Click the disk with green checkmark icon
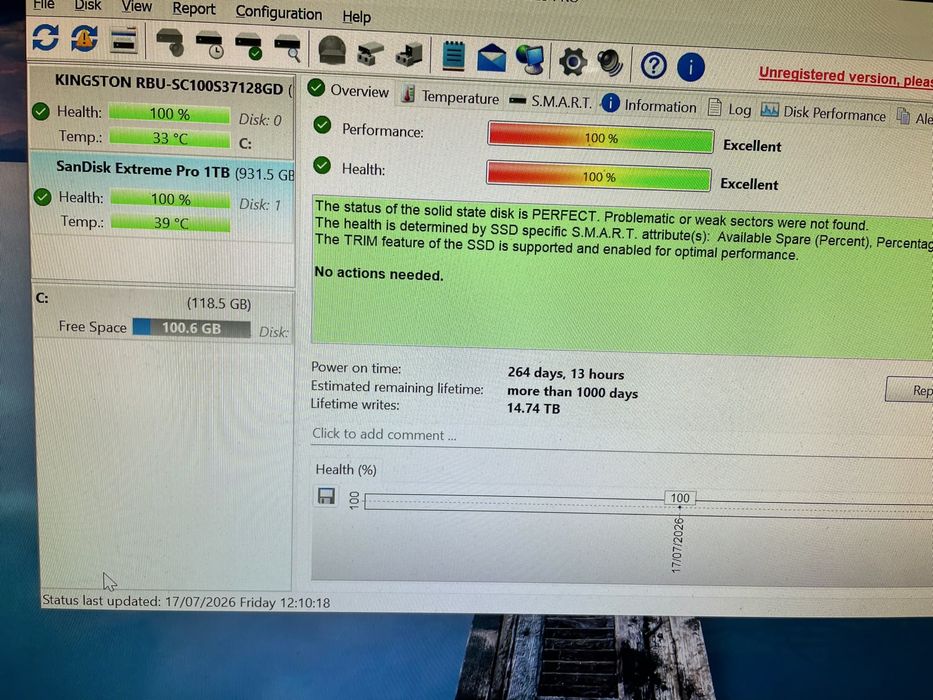The height and width of the screenshot is (700, 933). point(249,48)
